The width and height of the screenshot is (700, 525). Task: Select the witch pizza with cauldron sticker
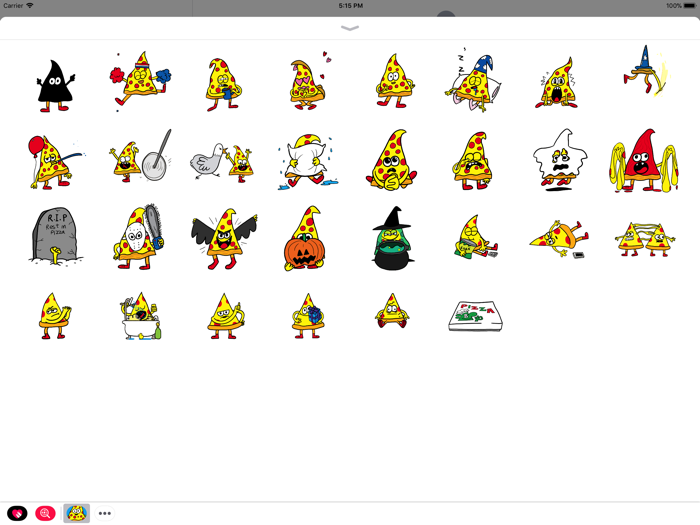click(x=392, y=238)
